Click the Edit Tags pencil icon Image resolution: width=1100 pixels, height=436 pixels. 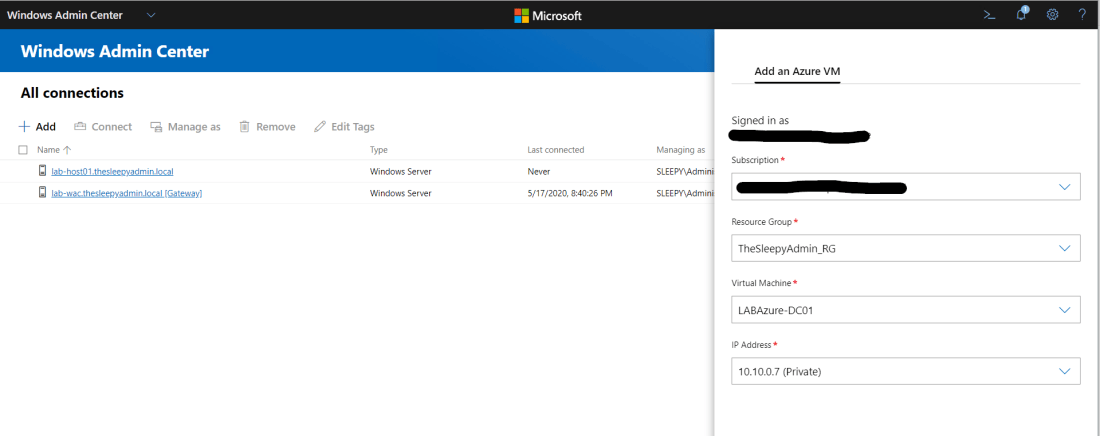coord(320,127)
